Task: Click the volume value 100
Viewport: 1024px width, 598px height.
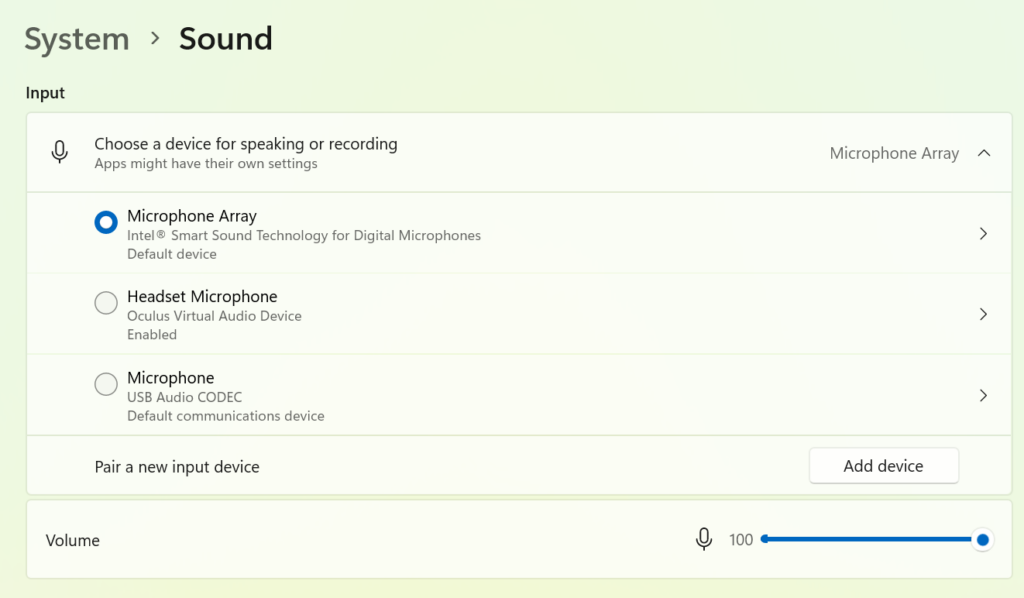Action: tap(741, 540)
